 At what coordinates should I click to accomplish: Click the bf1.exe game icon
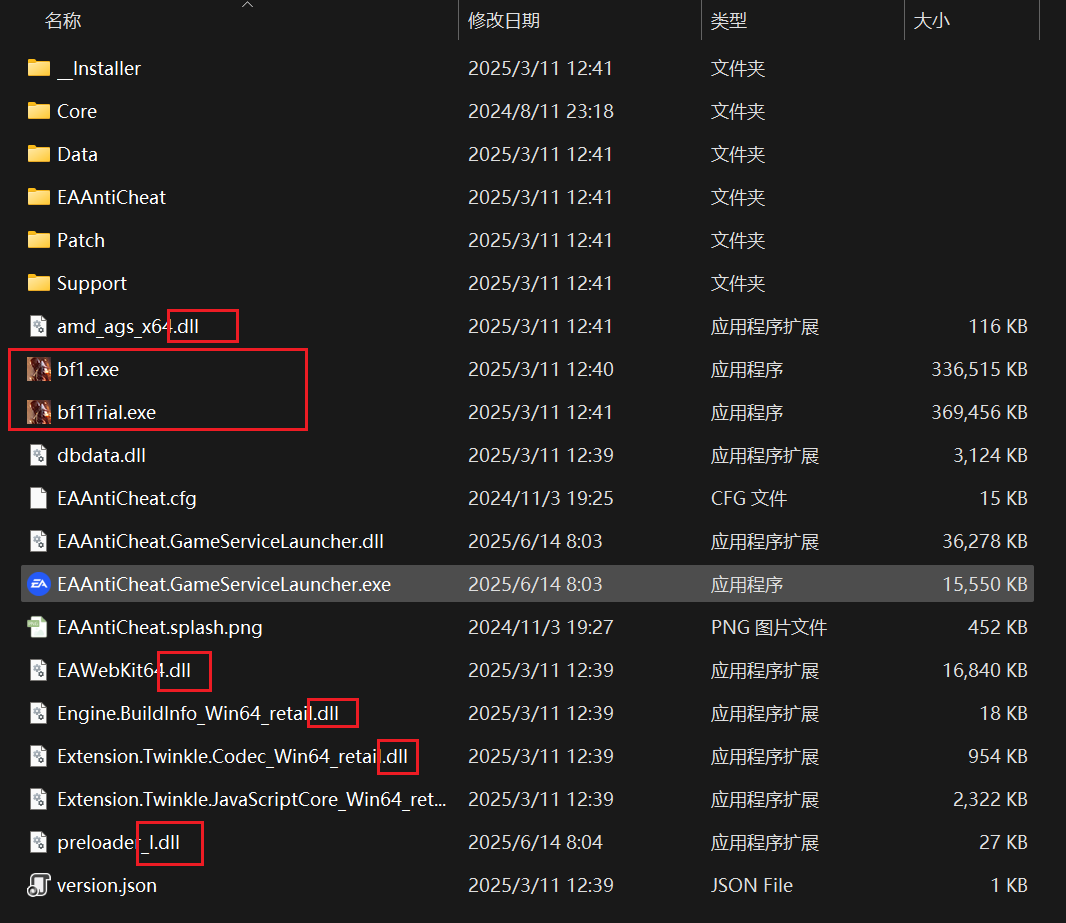tap(39, 369)
